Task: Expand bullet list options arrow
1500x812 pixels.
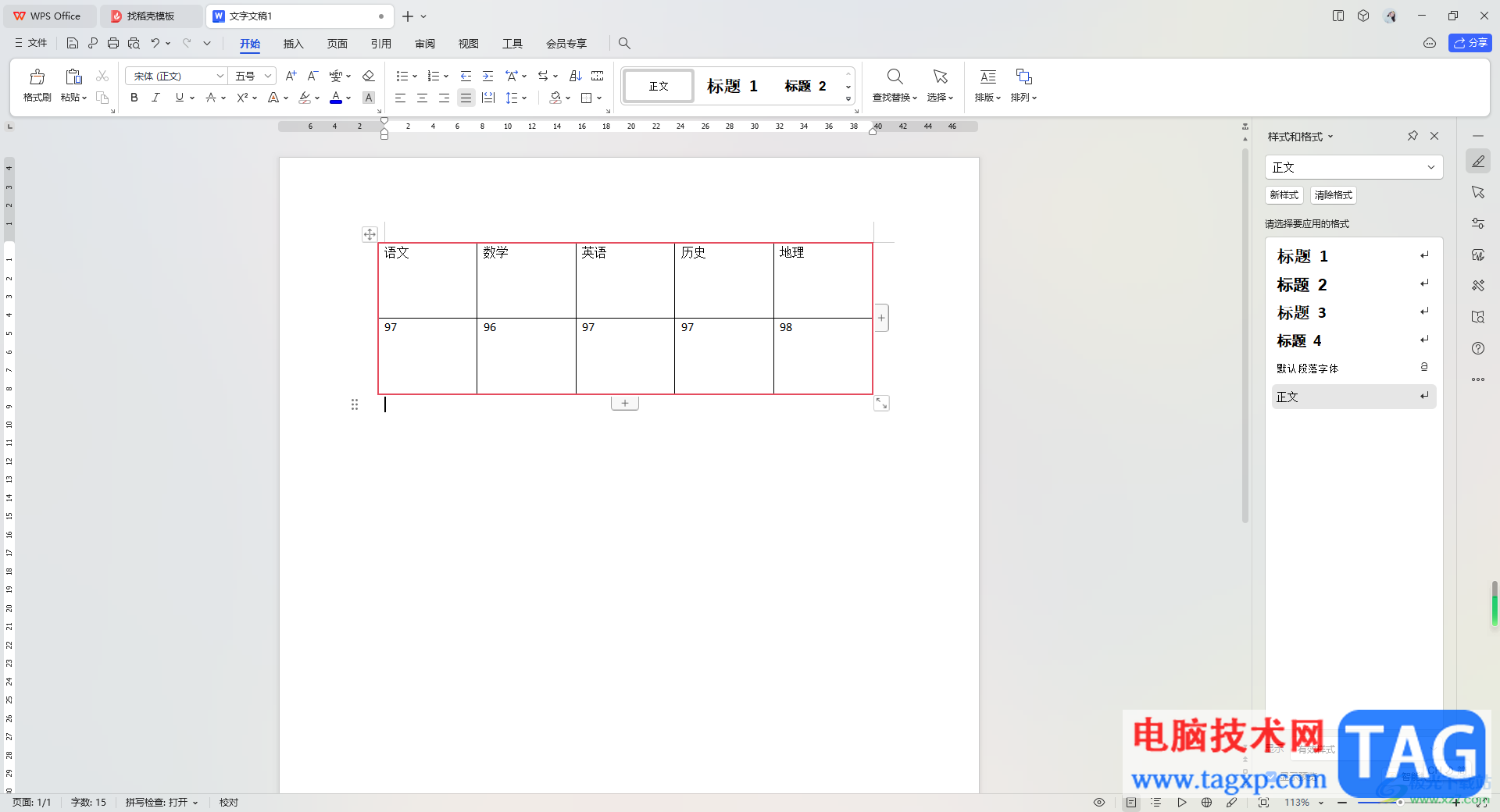Action: click(x=415, y=76)
